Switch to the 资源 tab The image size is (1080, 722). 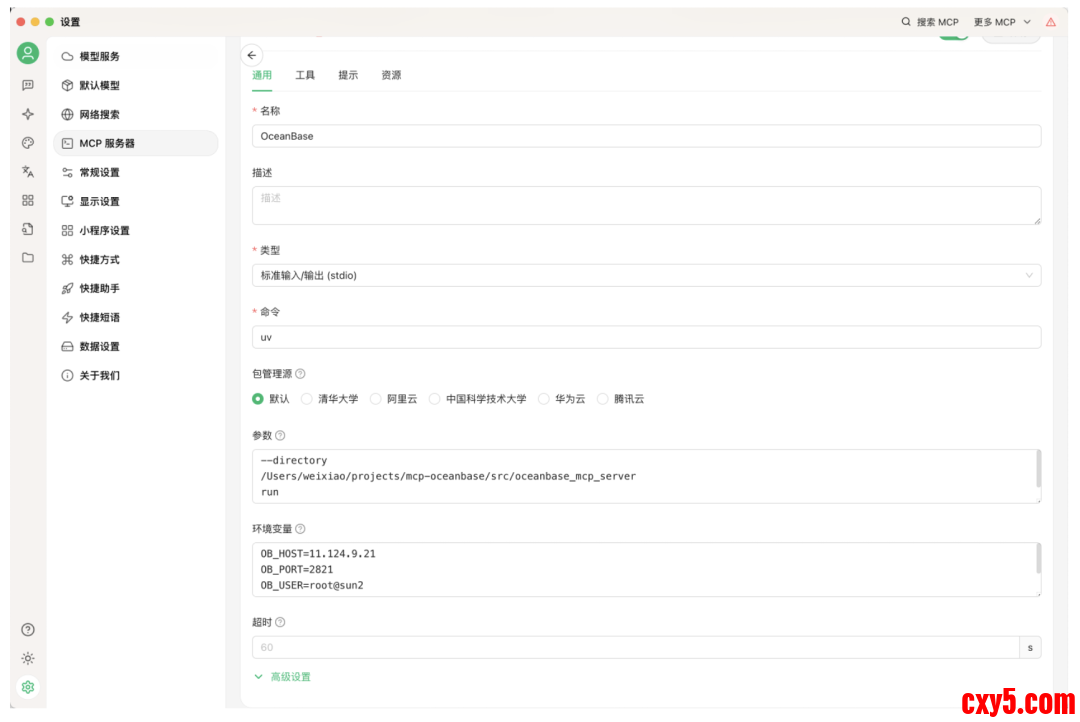(x=391, y=76)
